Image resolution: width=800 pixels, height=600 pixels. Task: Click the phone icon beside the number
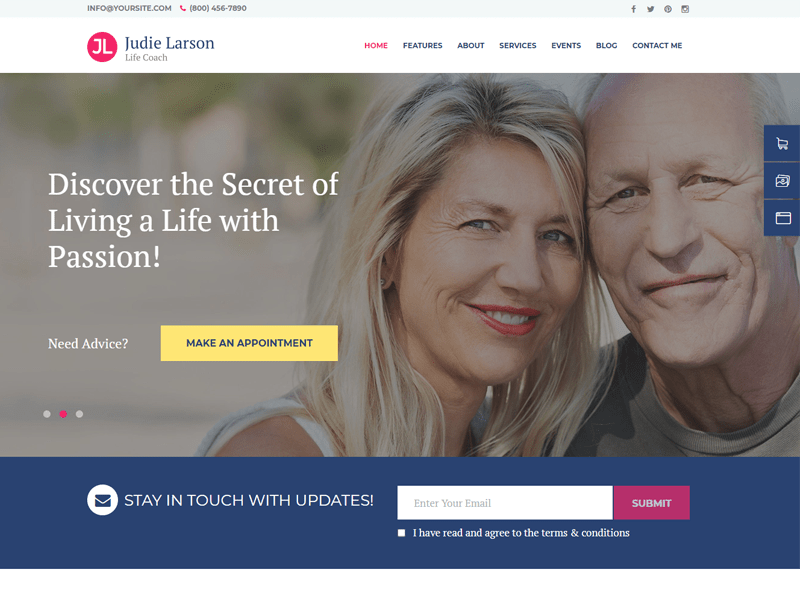(x=183, y=8)
